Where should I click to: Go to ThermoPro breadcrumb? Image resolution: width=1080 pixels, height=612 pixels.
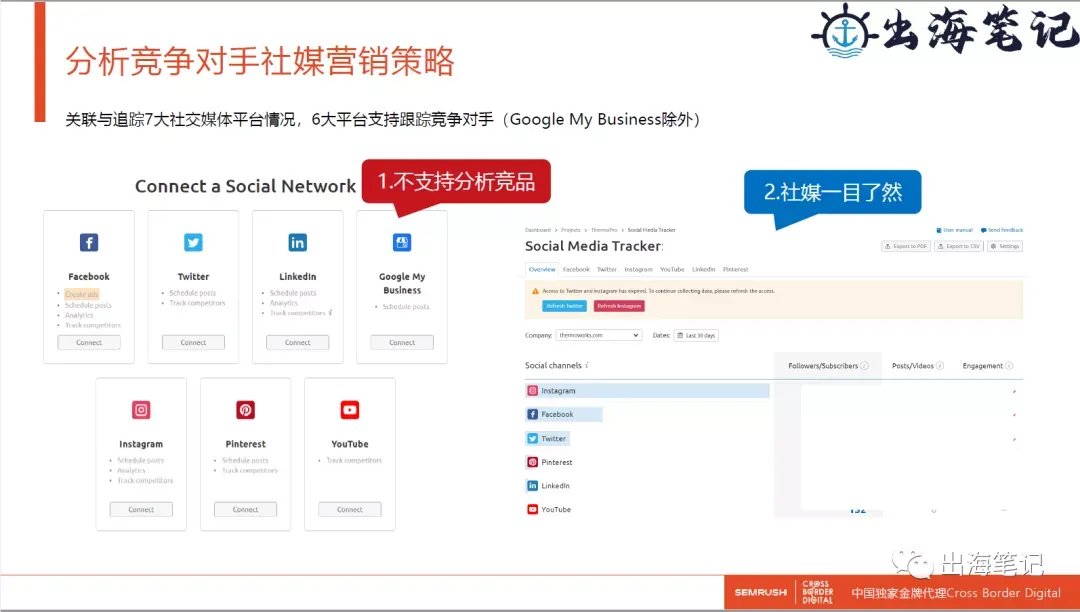pos(604,230)
